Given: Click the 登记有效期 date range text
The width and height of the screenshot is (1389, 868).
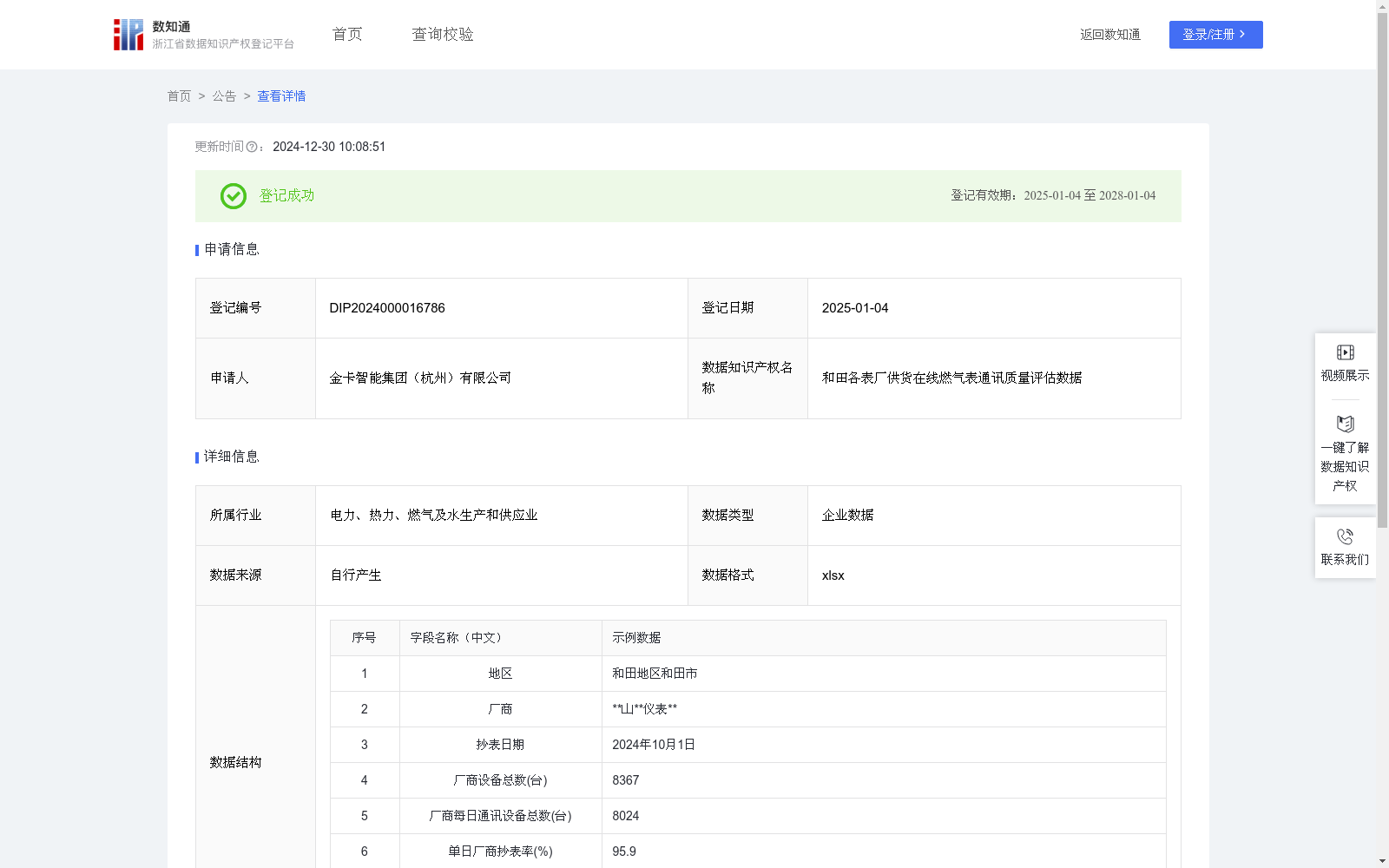Looking at the screenshot, I should click(x=1053, y=196).
